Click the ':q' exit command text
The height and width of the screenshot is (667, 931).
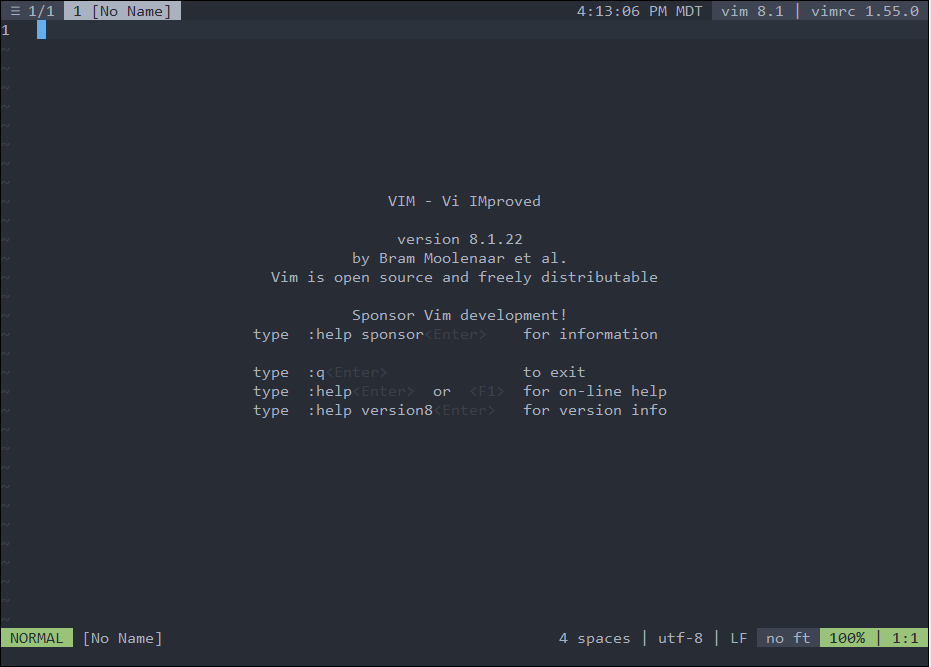point(316,372)
